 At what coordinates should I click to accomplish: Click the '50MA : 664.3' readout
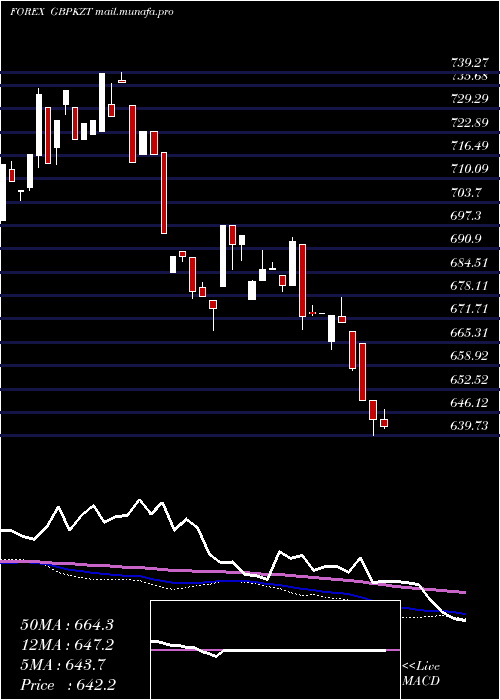pos(67,625)
